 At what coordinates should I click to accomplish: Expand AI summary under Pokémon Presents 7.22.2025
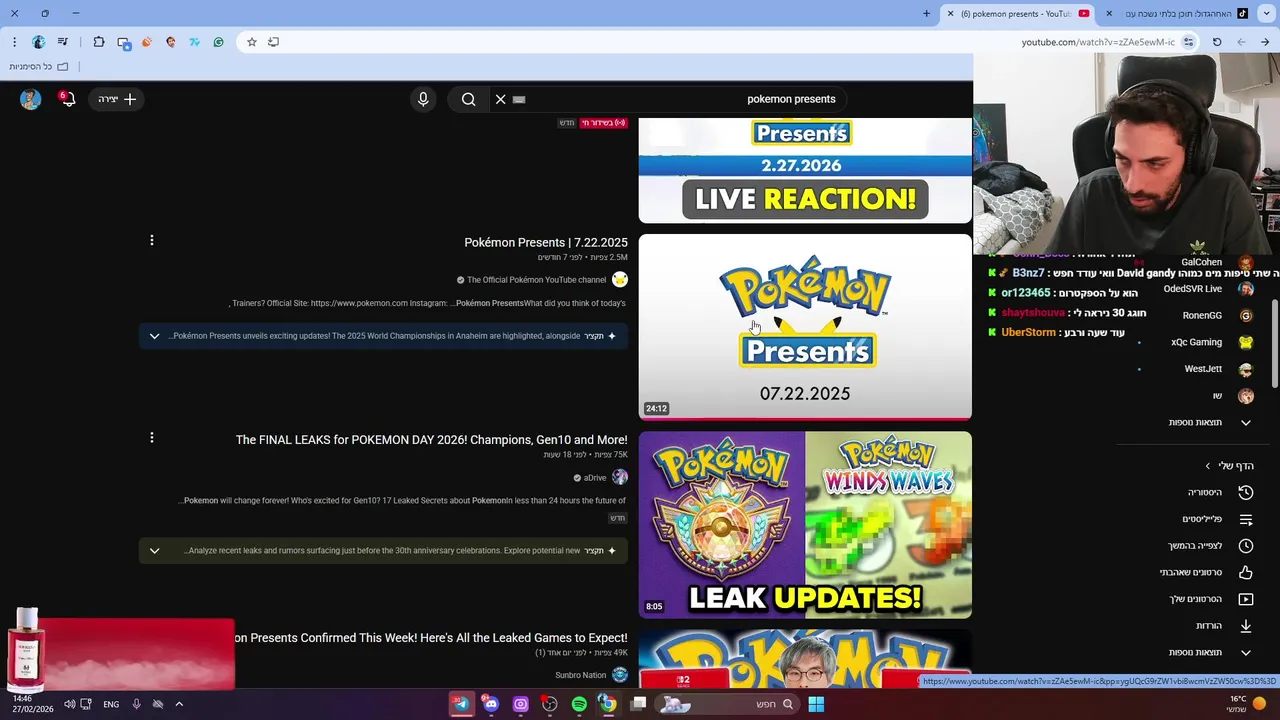154,336
